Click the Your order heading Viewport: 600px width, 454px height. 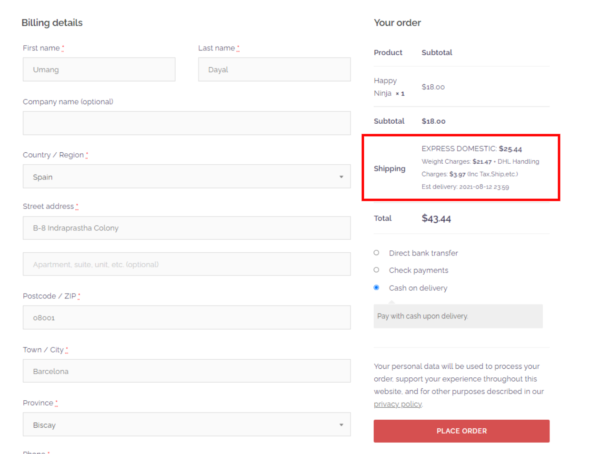(397, 23)
